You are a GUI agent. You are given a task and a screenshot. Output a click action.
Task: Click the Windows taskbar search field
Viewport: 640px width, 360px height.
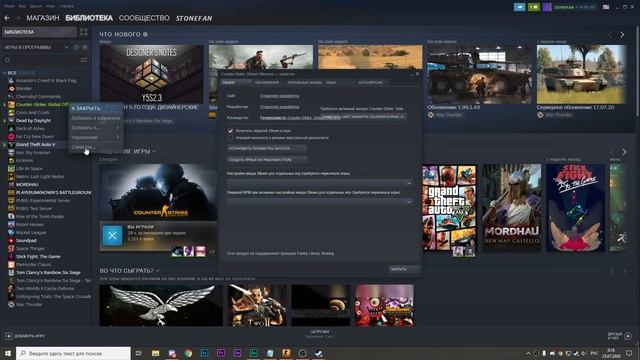point(73,353)
